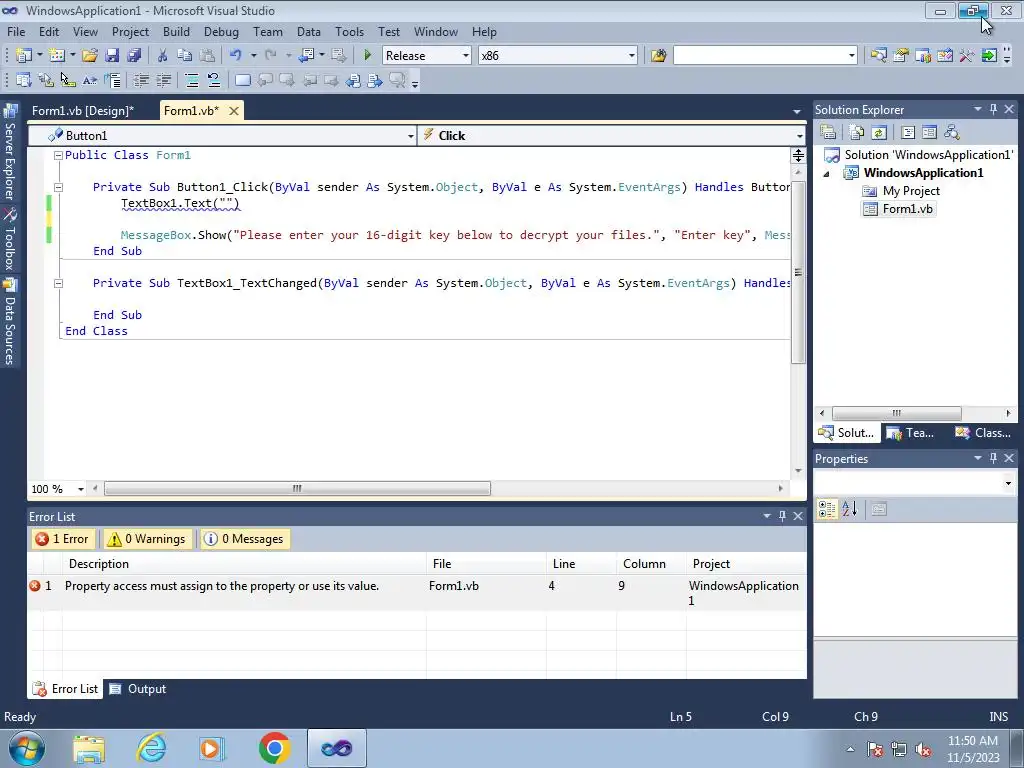Open the Build menu
Image resolution: width=1024 pixels, height=768 pixels.
(x=176, y=31)
